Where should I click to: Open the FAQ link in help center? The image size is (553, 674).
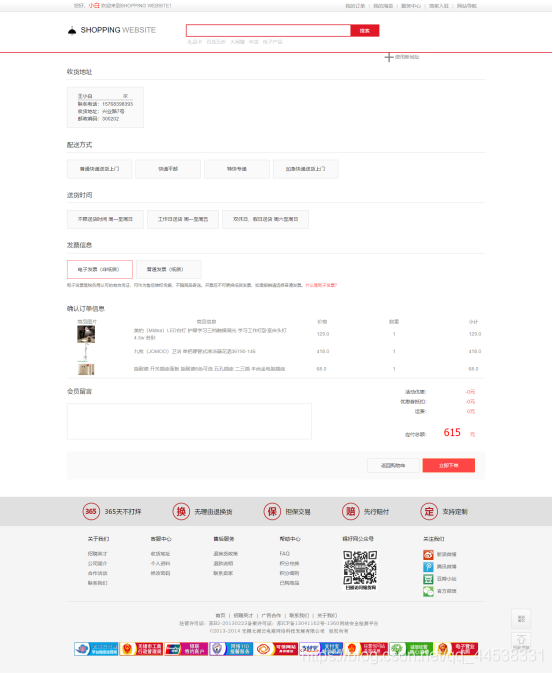284,554
